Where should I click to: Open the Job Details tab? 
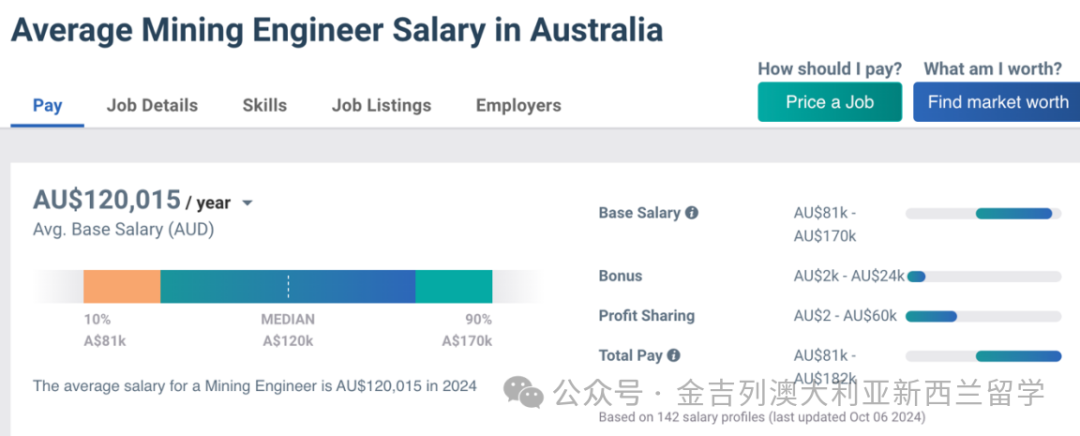(x=152, y=105)
